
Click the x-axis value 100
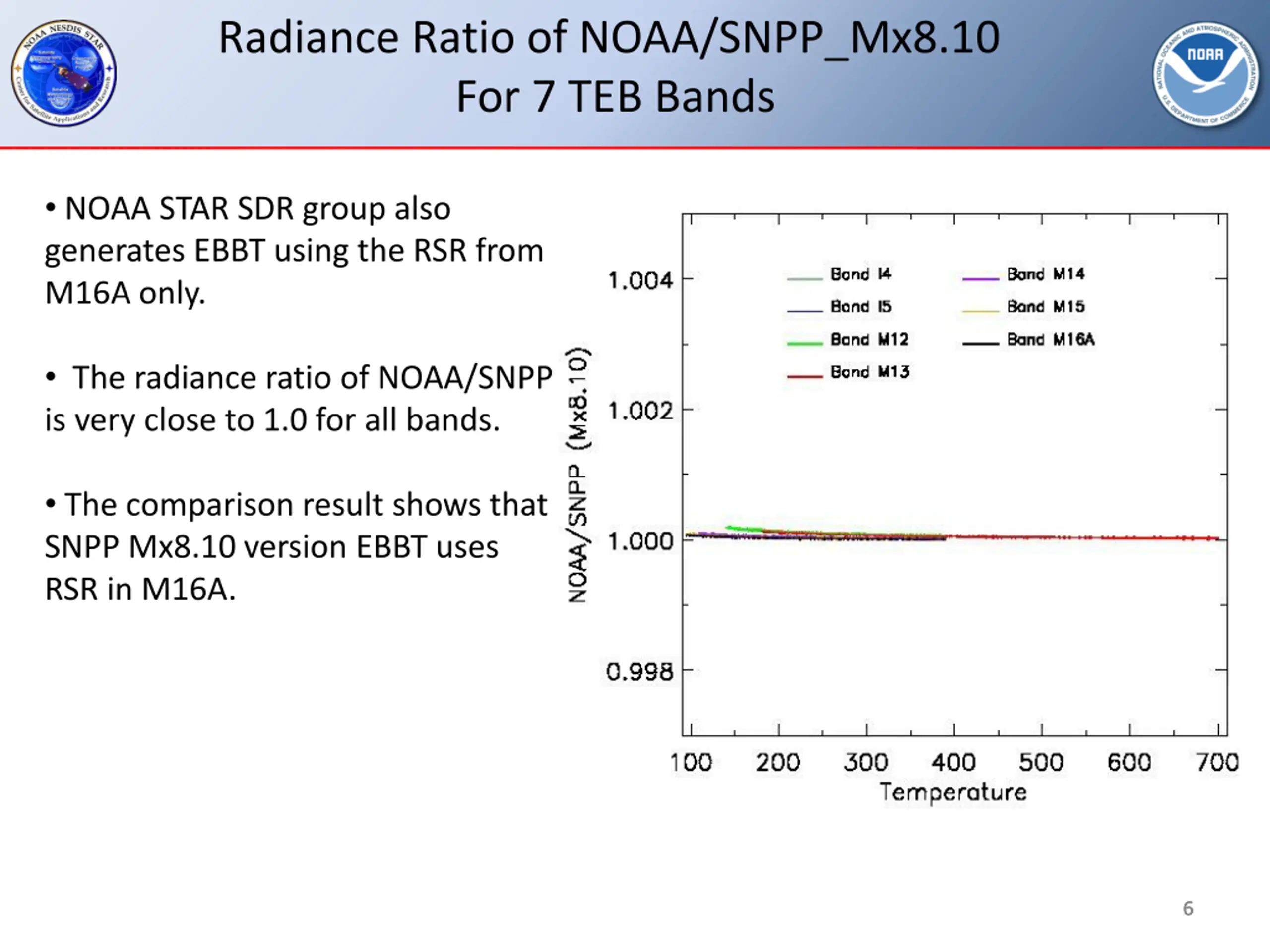[691, 763]
